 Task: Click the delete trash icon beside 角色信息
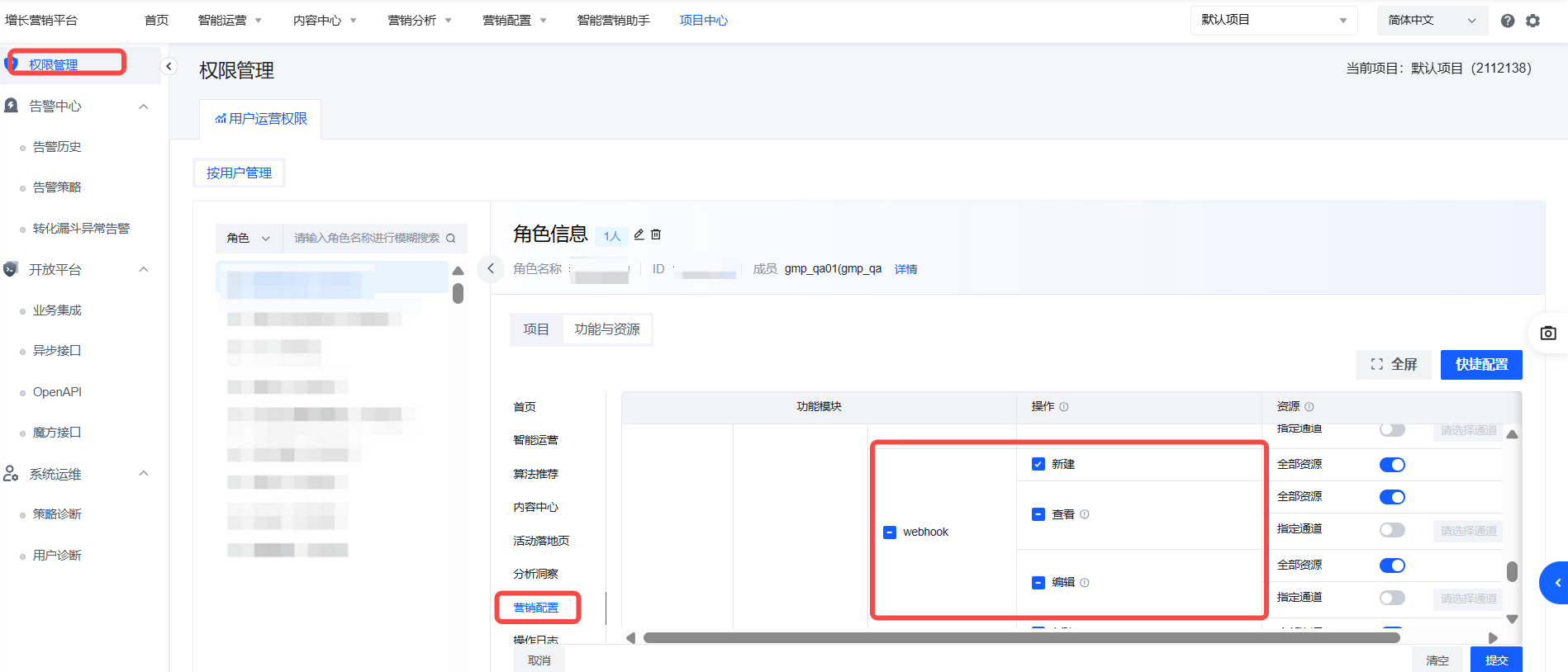click(656, 234)
